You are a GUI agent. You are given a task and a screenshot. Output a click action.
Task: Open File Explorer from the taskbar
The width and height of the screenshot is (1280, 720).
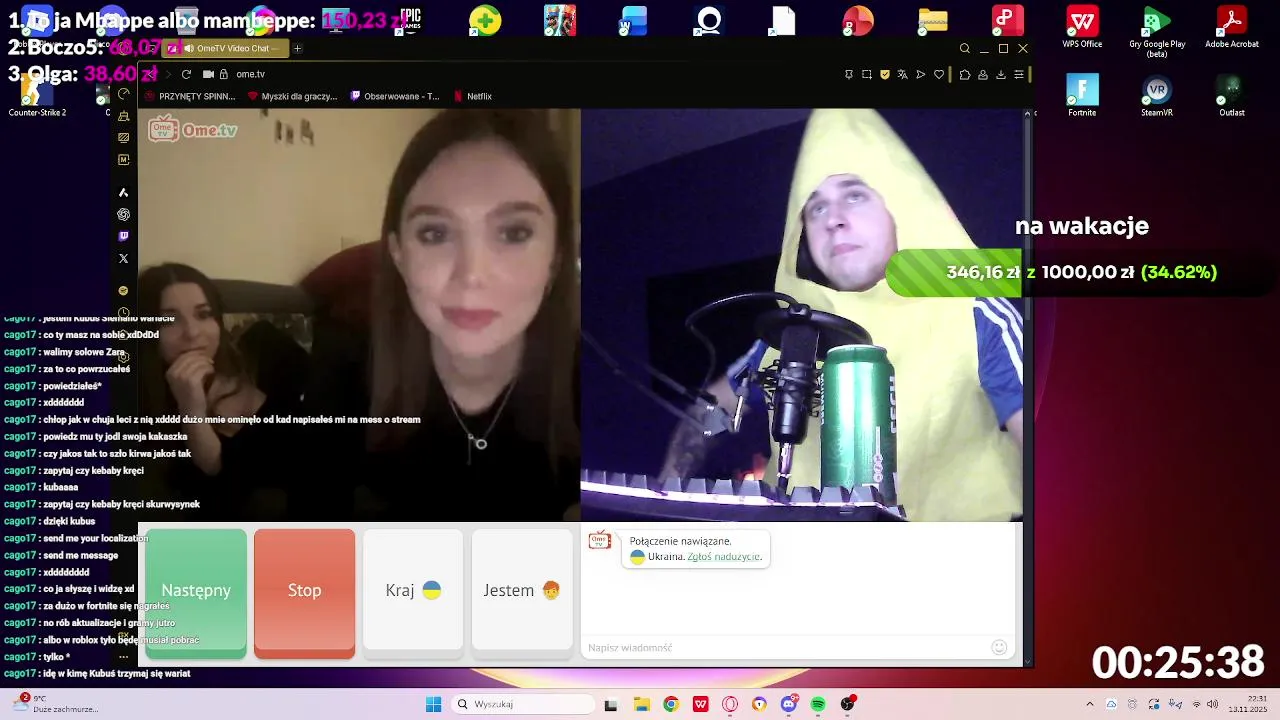[x=641, y=704]
